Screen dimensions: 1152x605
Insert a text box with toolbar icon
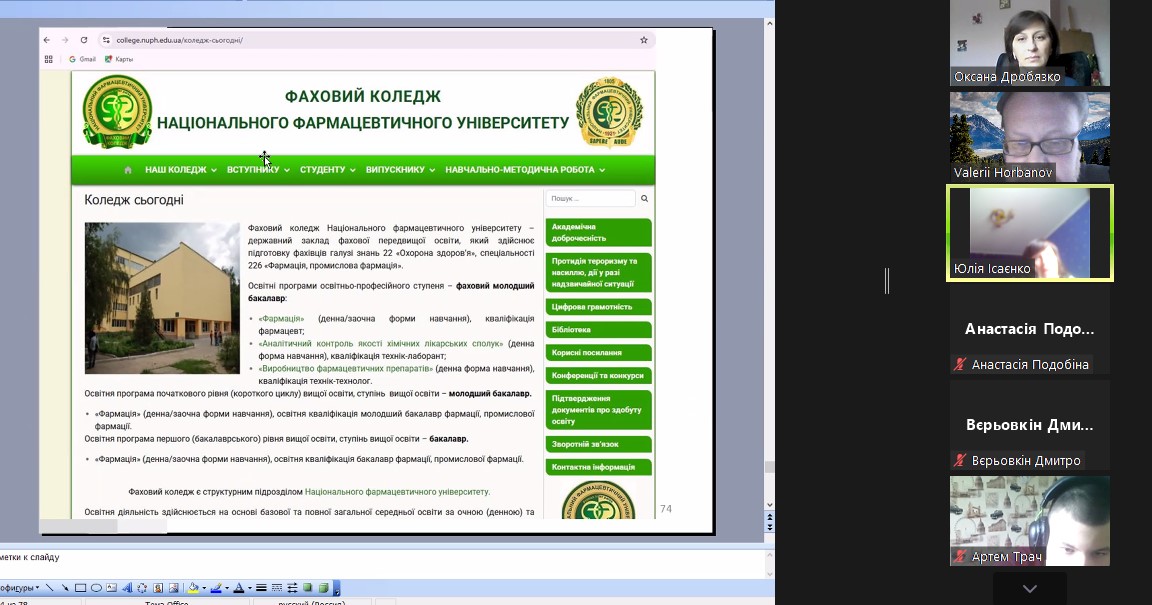pos(112,588)
